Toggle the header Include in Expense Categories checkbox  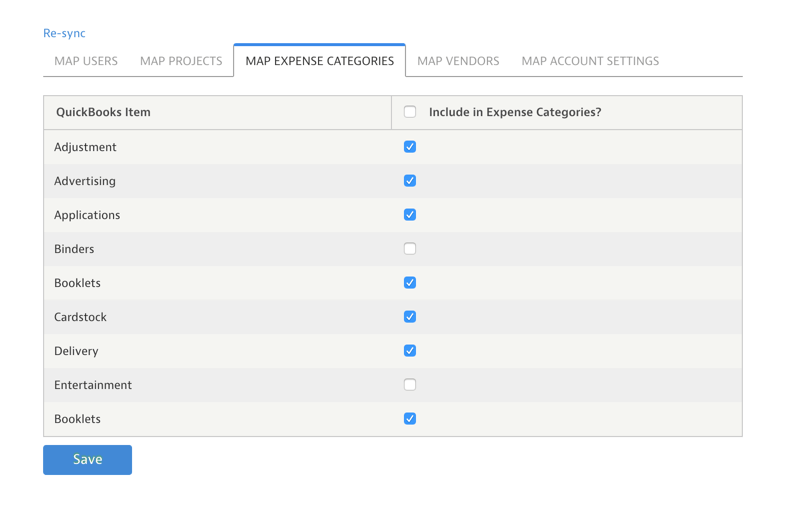coord(410,112)
